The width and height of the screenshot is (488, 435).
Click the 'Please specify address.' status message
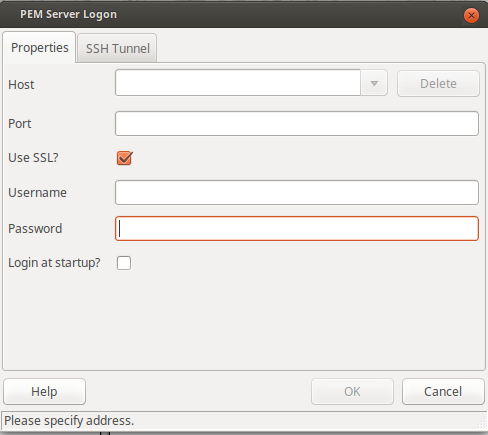click(x=69, y=421)
